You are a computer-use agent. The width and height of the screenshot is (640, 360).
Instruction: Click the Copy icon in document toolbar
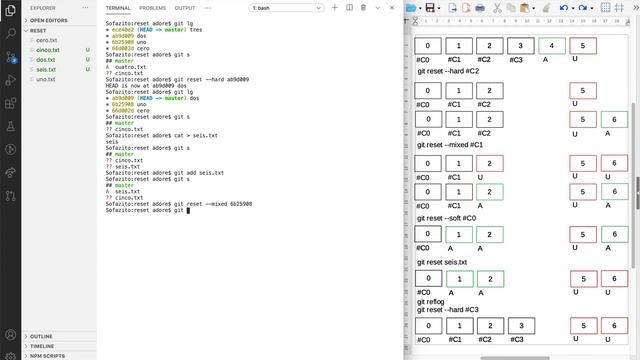click(x=511, y=8)
